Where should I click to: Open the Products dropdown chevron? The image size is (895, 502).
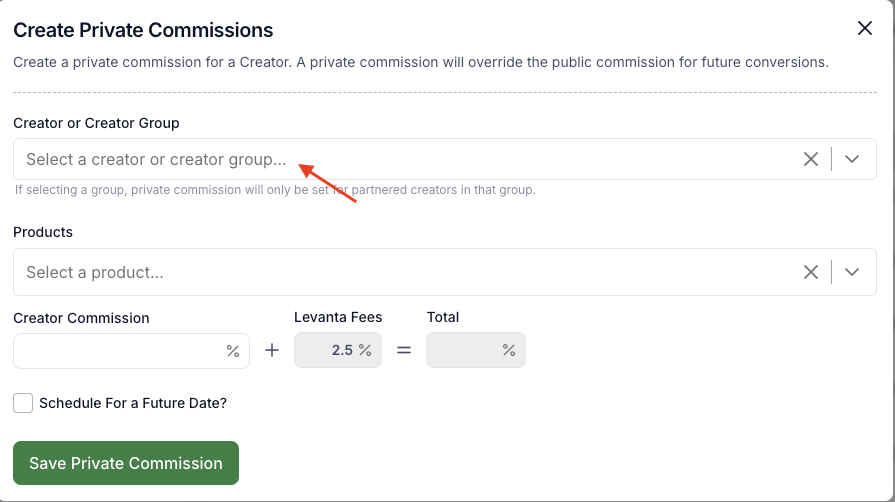(852, 272)
